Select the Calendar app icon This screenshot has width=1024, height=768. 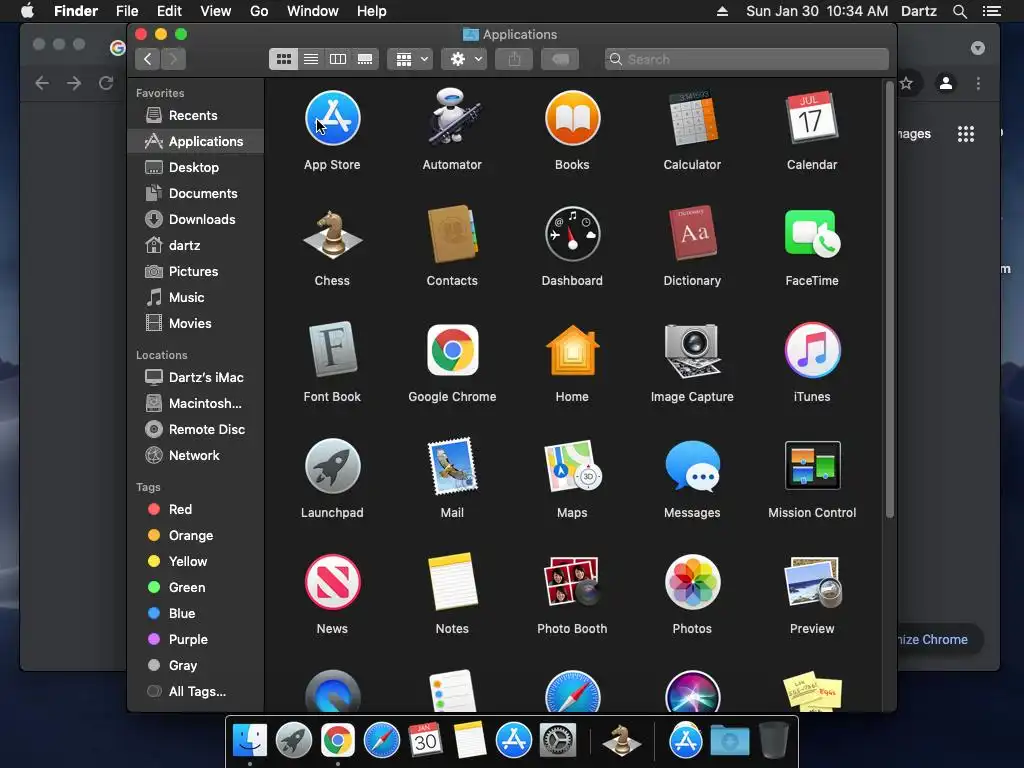coord(812,118)
